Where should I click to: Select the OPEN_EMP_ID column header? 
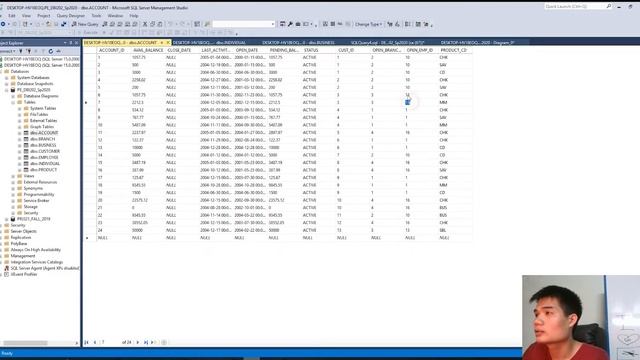click(x=421, y=50)
